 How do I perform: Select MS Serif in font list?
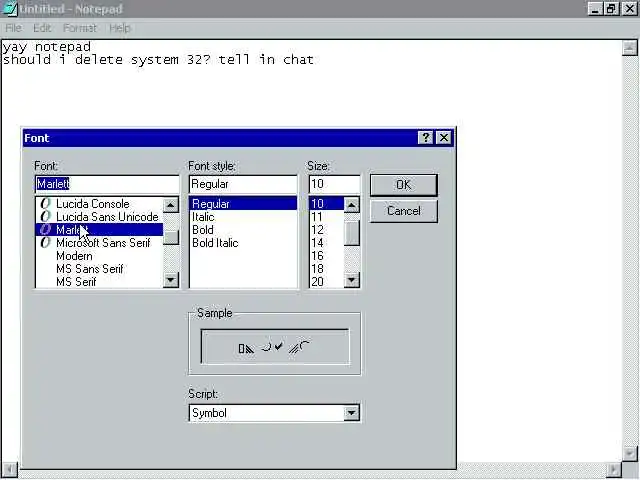tap(99, 282)
